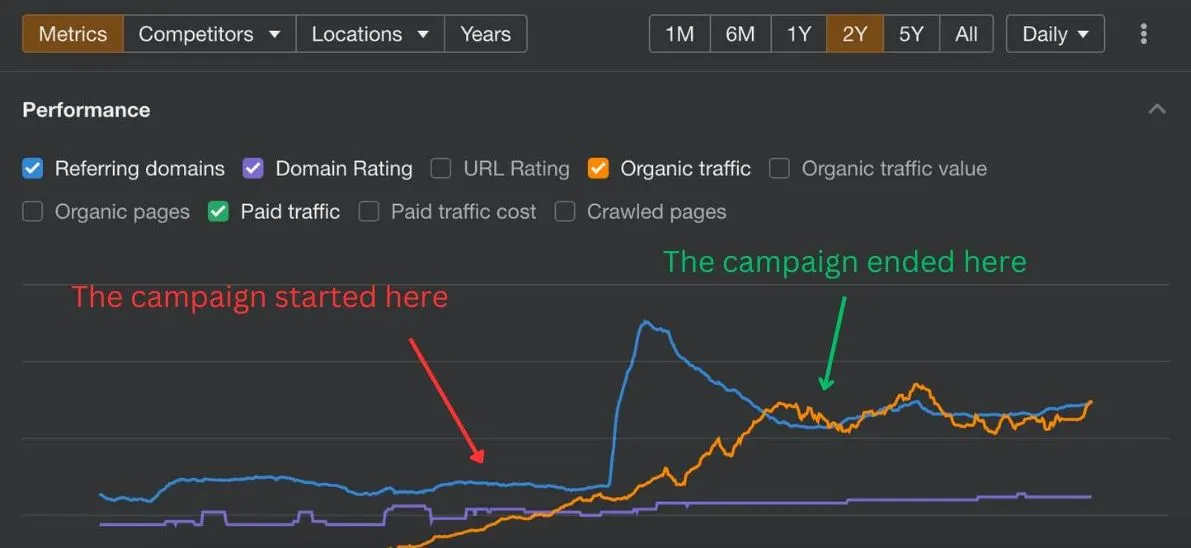Enable the Organic traffic value checkbox
This screenshot has height=548, width=1191.
click(x=779, y=169)
